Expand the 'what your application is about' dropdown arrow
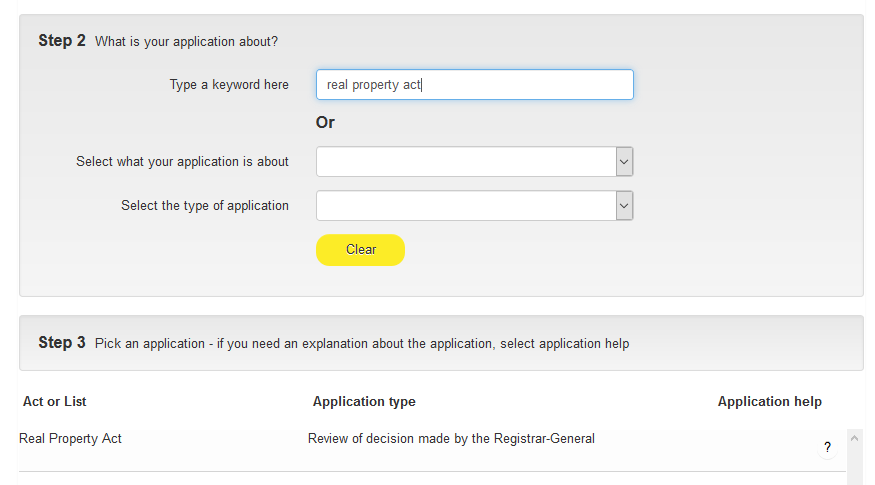The height and width of the screenshot is (485, 875). [624, 162]
